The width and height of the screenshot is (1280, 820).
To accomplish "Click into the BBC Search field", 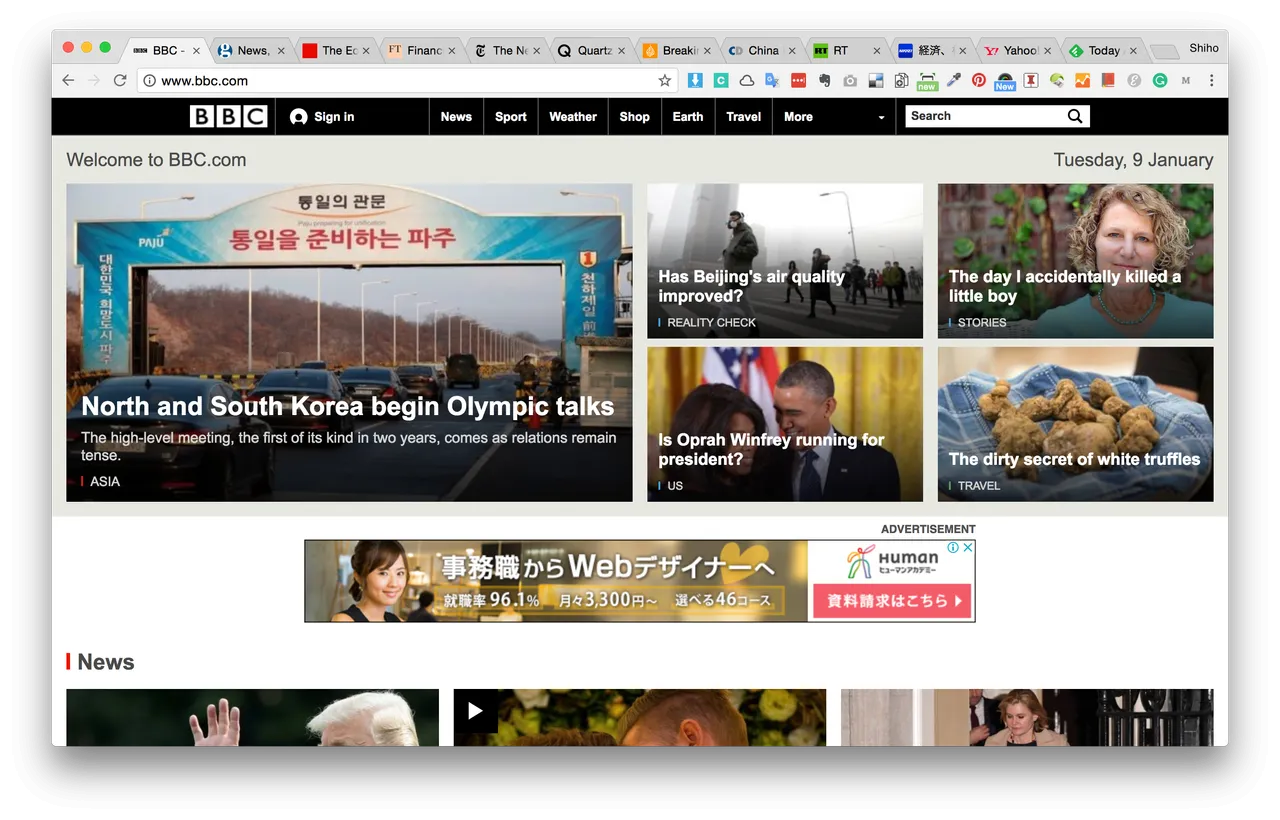I will pyautogui.click(x=985, y=116).
